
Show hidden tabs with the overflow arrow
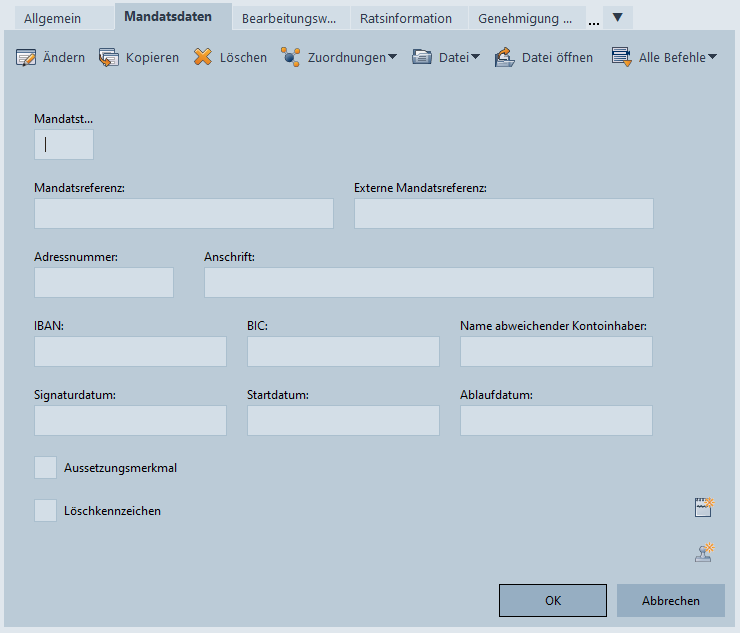[x=617, y=18]
